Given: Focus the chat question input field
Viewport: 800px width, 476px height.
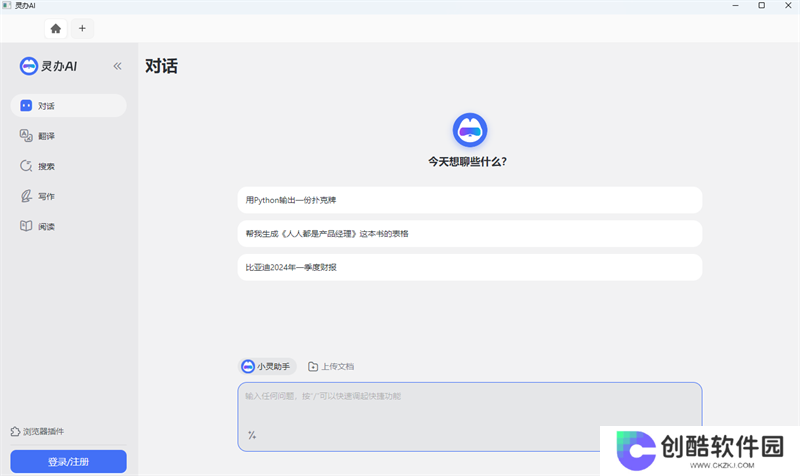Looking at the screenshot, I should (x=469, y=416).
